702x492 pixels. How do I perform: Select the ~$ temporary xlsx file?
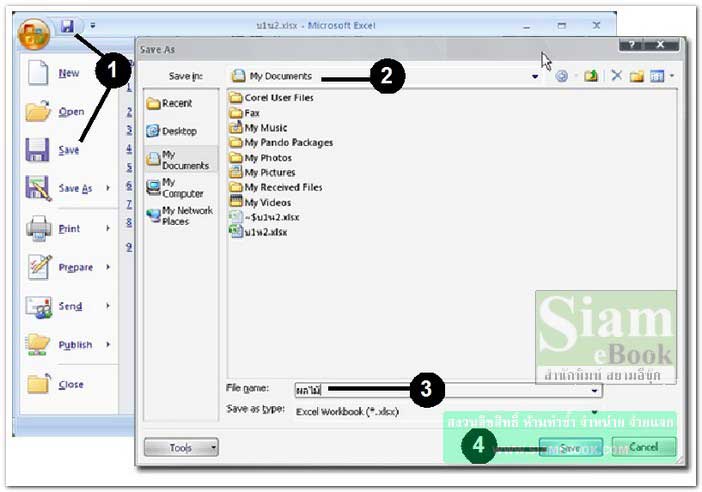264,217
